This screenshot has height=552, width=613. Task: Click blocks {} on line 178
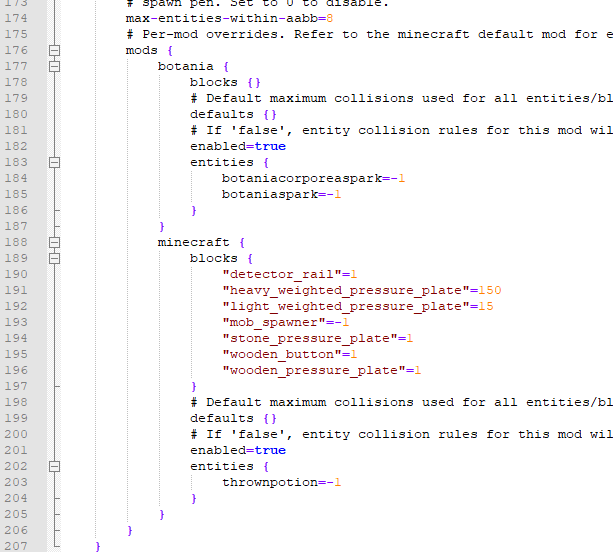225,82
